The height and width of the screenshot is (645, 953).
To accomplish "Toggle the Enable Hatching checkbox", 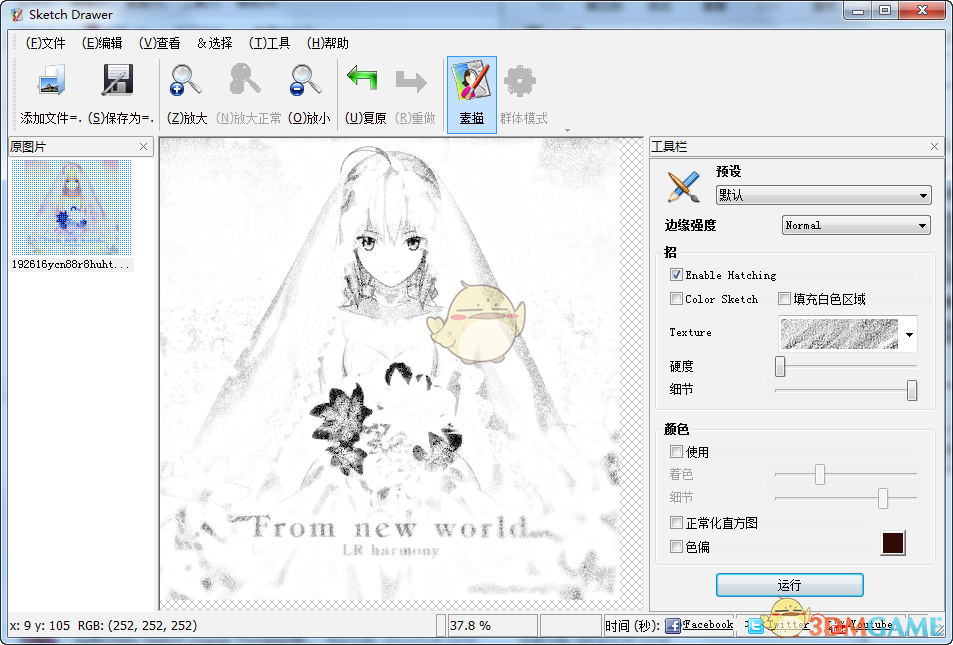I will click(676, 275).
